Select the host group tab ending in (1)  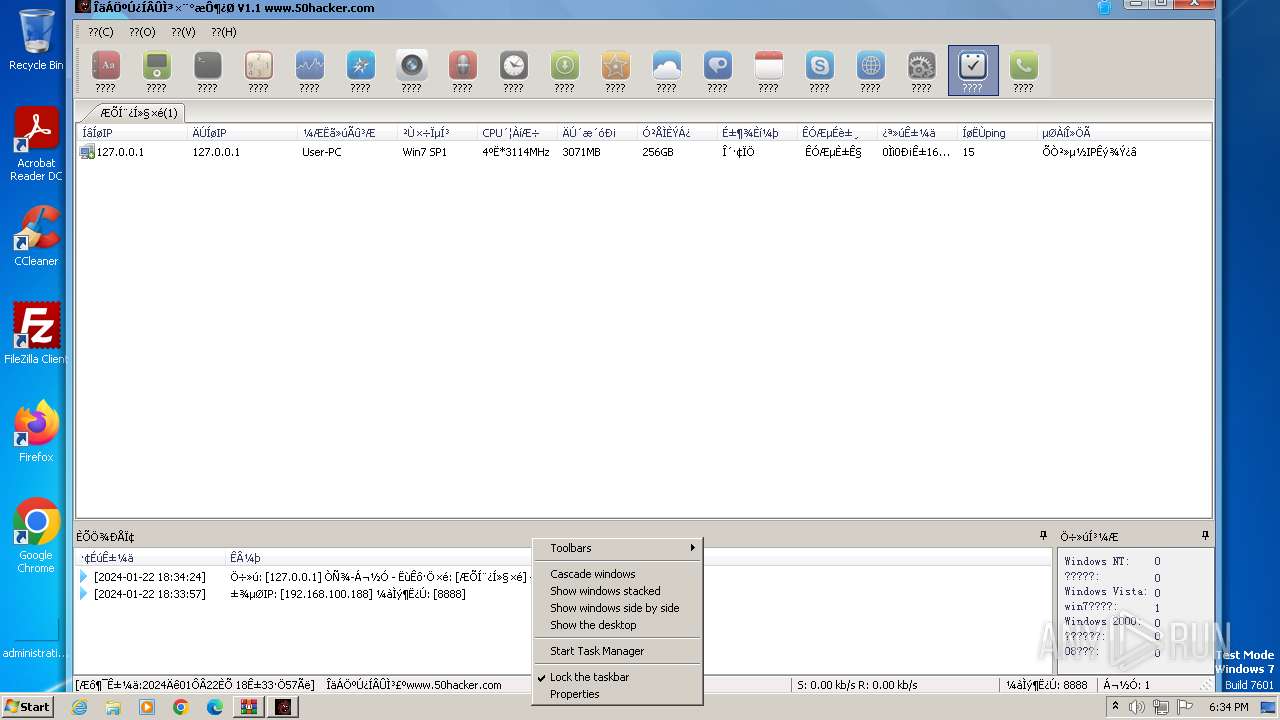[138, 113]
